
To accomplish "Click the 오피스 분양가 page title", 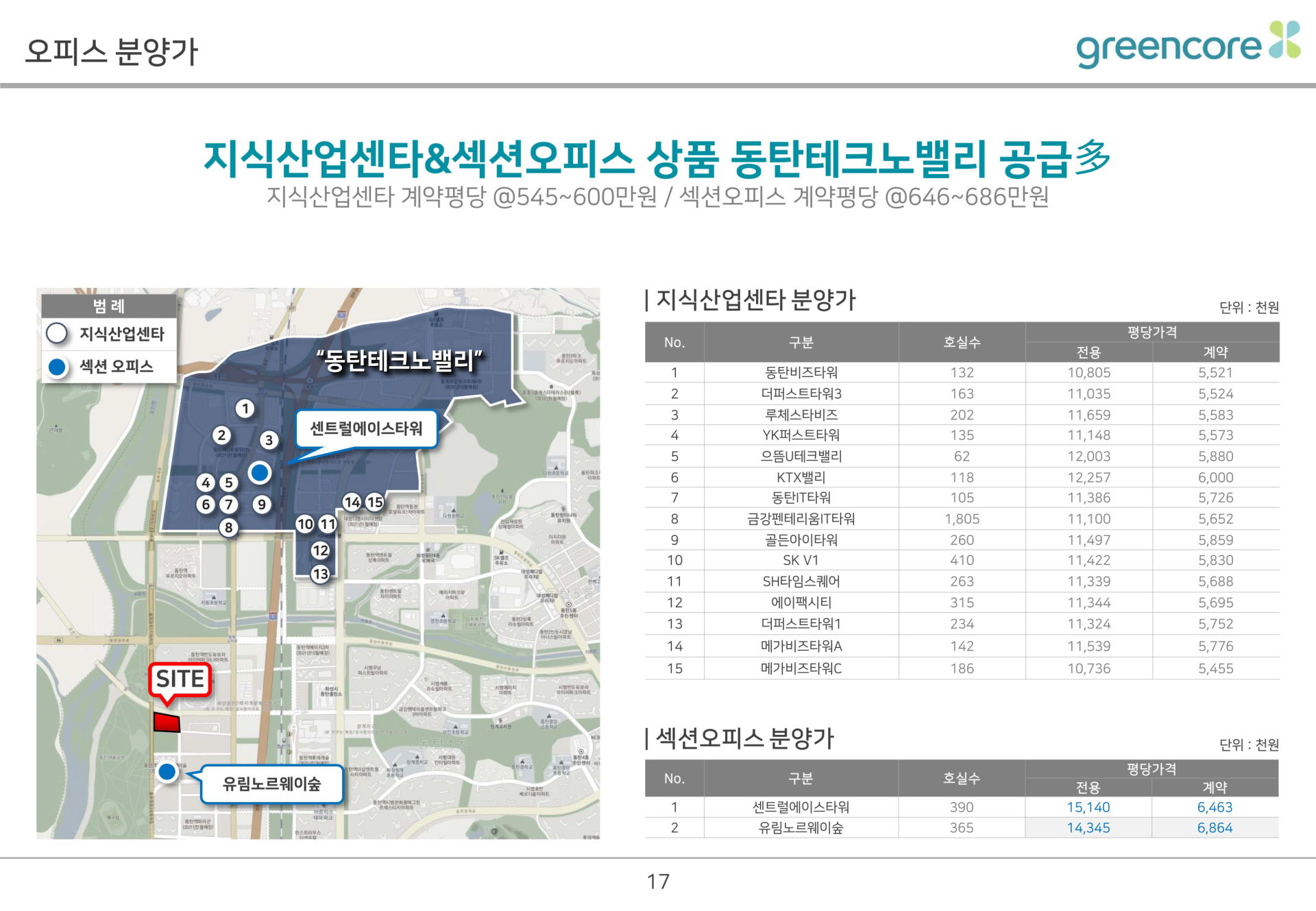I will point(112,51).
